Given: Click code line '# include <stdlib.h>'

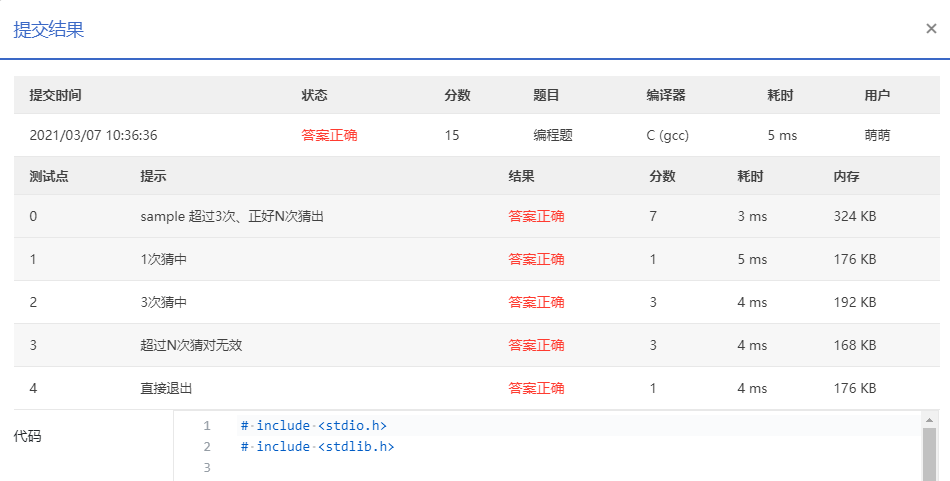Looking at the screenshot, I should [317, 446].
